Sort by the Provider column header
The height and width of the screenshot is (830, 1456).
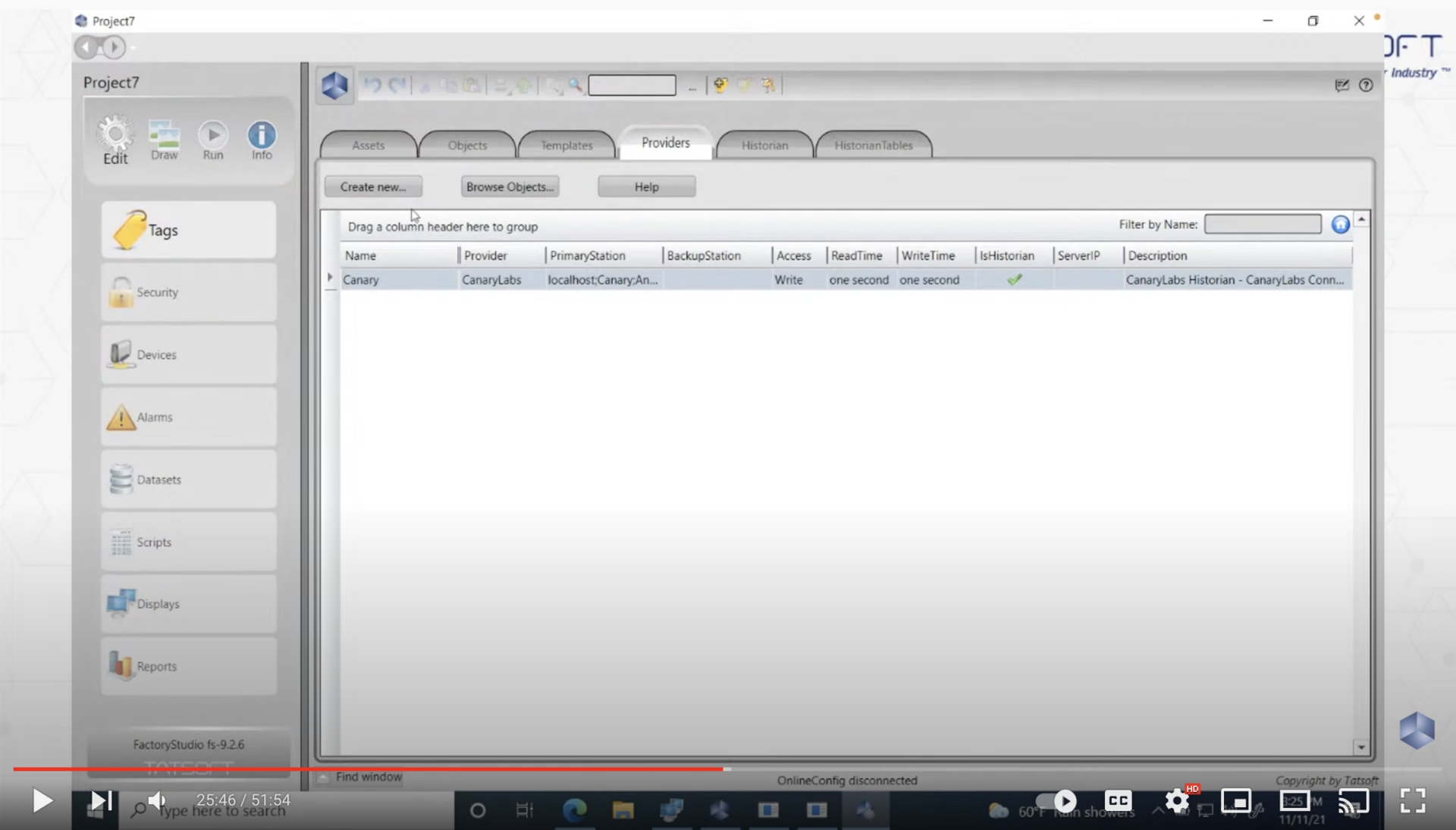tap(501, 256)
